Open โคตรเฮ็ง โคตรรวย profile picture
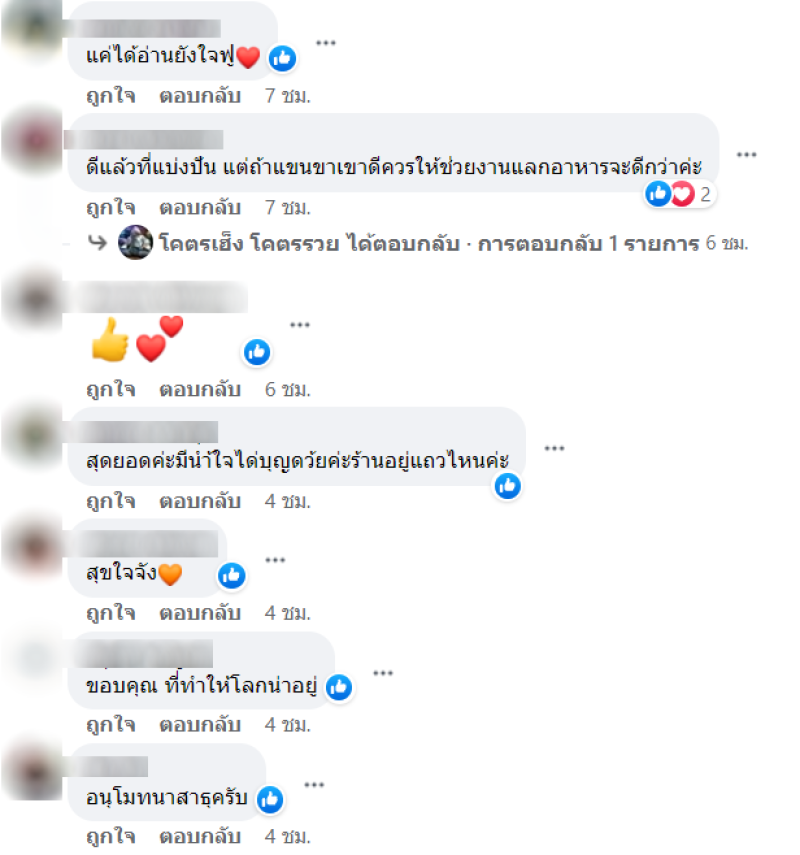The image size is (800, 855). (x=135, y=242)
